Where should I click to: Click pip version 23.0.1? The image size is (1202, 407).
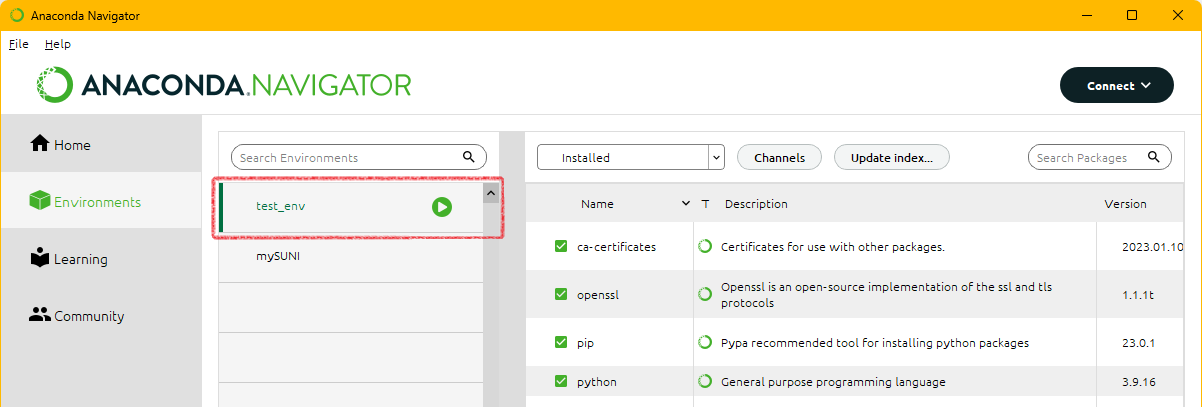[x=1138, y=342]
